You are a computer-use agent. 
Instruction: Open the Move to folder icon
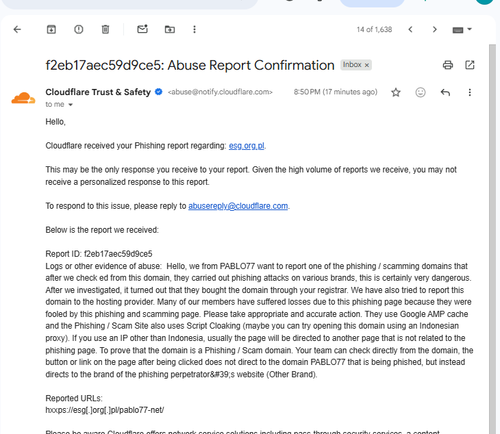[170, 30]
